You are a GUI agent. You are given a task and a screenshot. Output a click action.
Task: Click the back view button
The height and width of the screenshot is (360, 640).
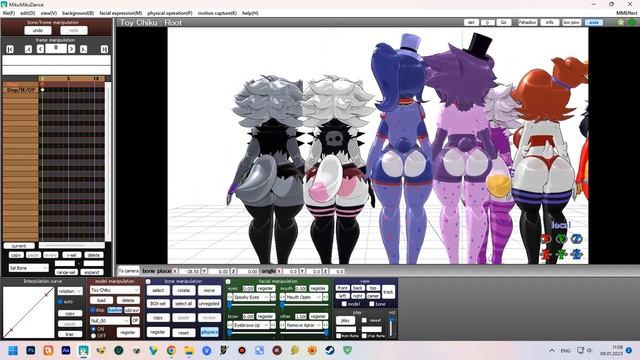coord(358,288)
